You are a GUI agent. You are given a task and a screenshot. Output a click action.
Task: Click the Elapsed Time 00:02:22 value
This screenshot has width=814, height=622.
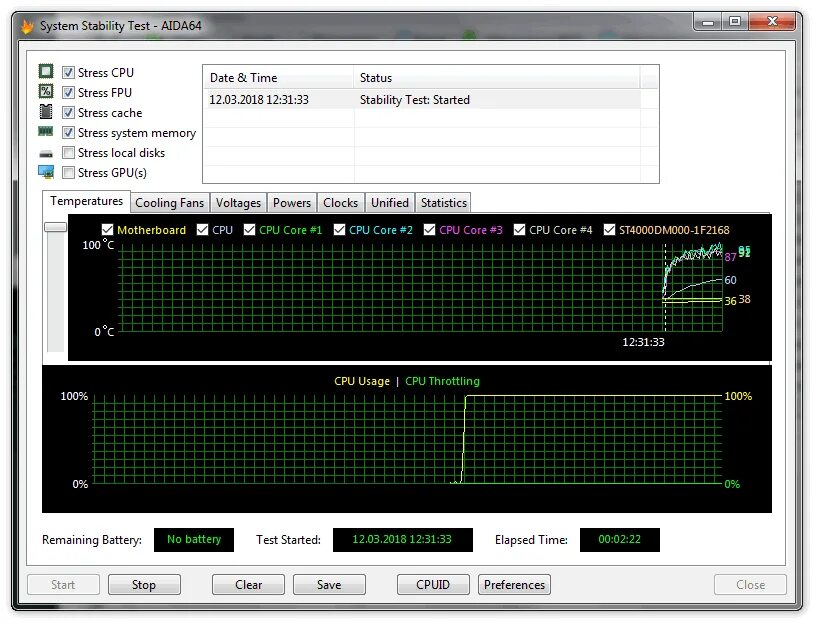coord(619,539)
